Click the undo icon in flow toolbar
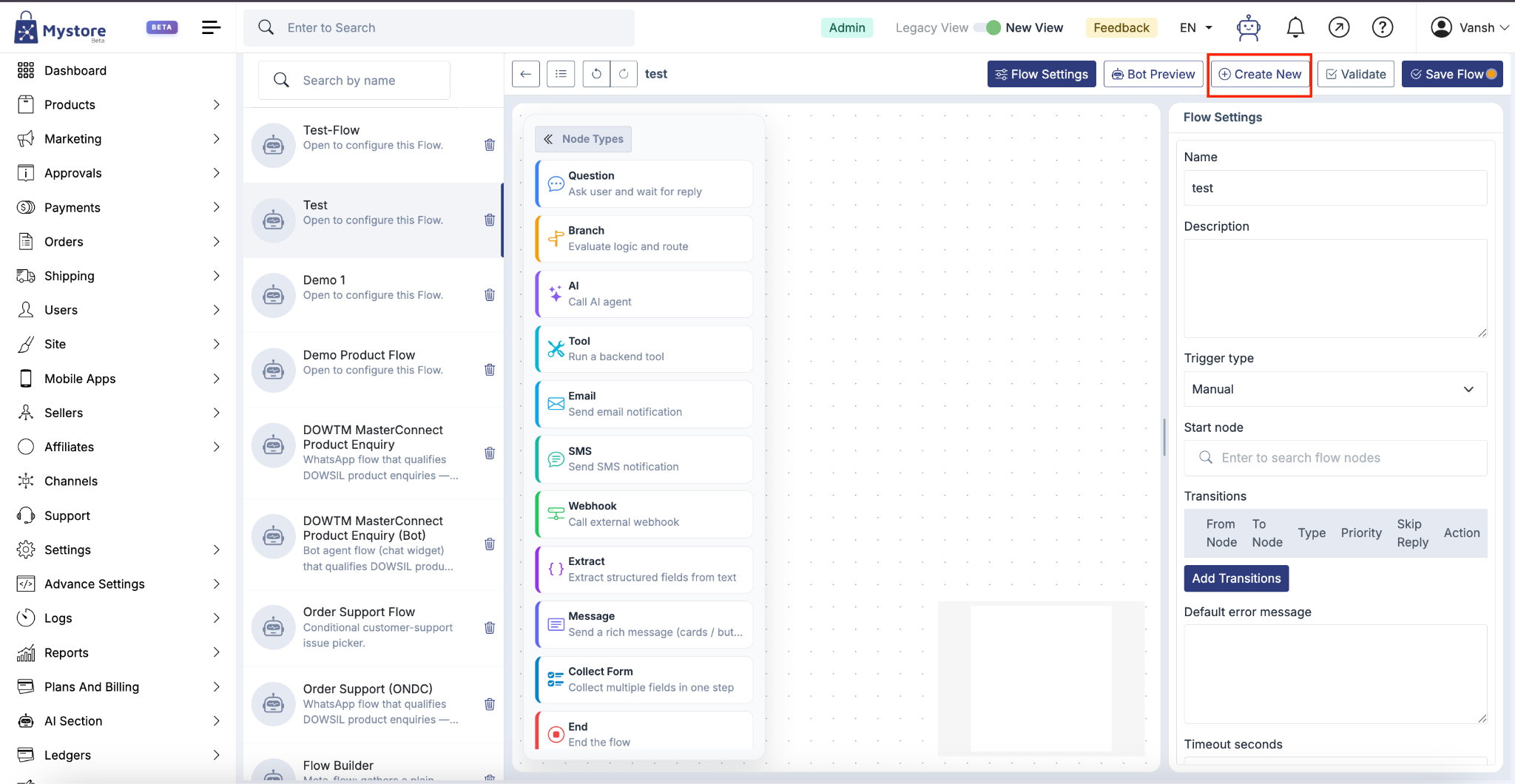1515x784 pixels. pos(596,74)
